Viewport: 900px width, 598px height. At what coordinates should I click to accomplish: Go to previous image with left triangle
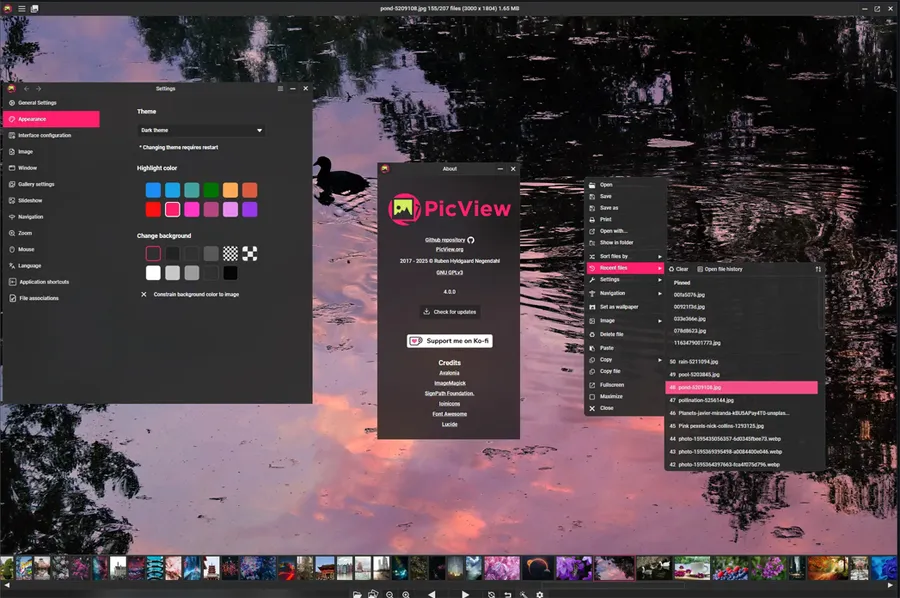tap(432, 594)
